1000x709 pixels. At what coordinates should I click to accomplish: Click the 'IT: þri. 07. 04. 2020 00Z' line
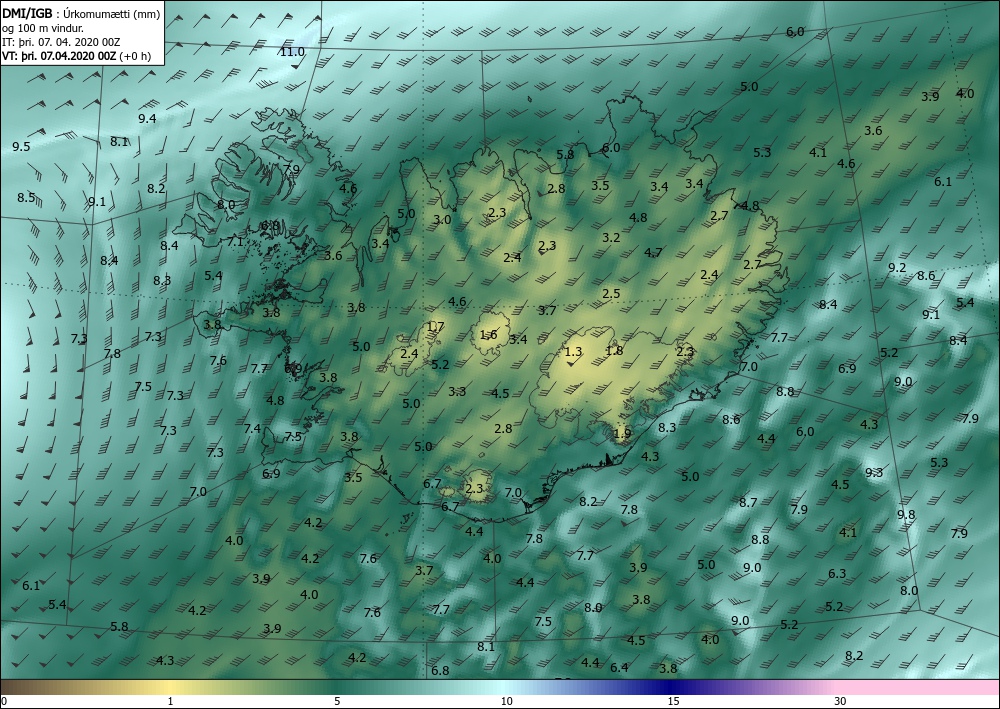[61, 42]
